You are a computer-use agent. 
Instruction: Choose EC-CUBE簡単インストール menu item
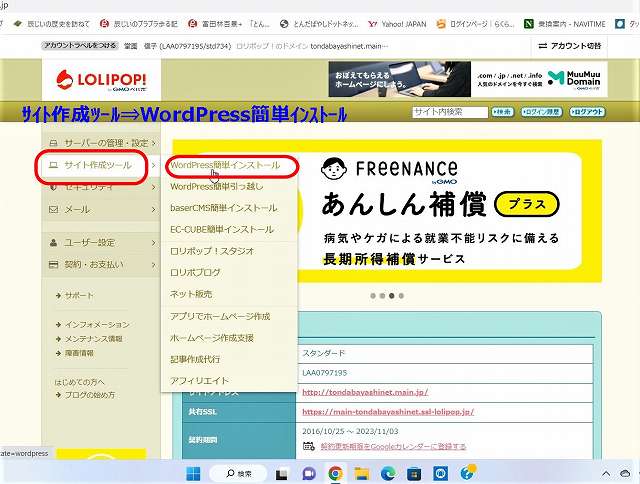pyautogui.click(x=221, y=229)
